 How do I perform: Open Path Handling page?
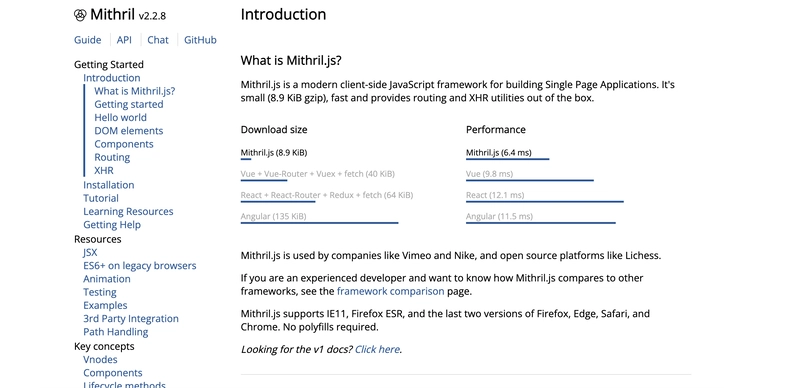click(x=116, y=332)
